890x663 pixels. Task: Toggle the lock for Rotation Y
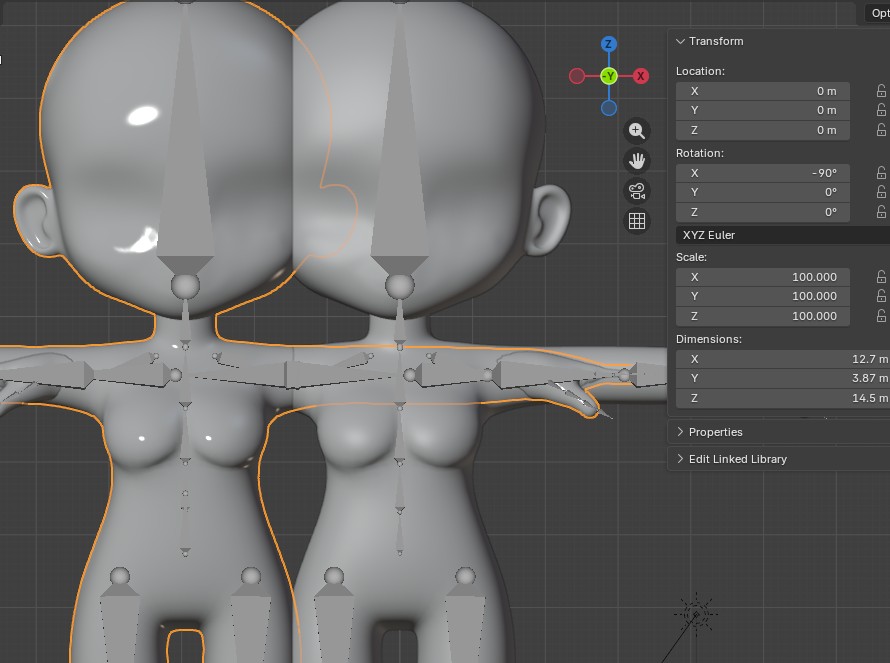coord(881,192)
